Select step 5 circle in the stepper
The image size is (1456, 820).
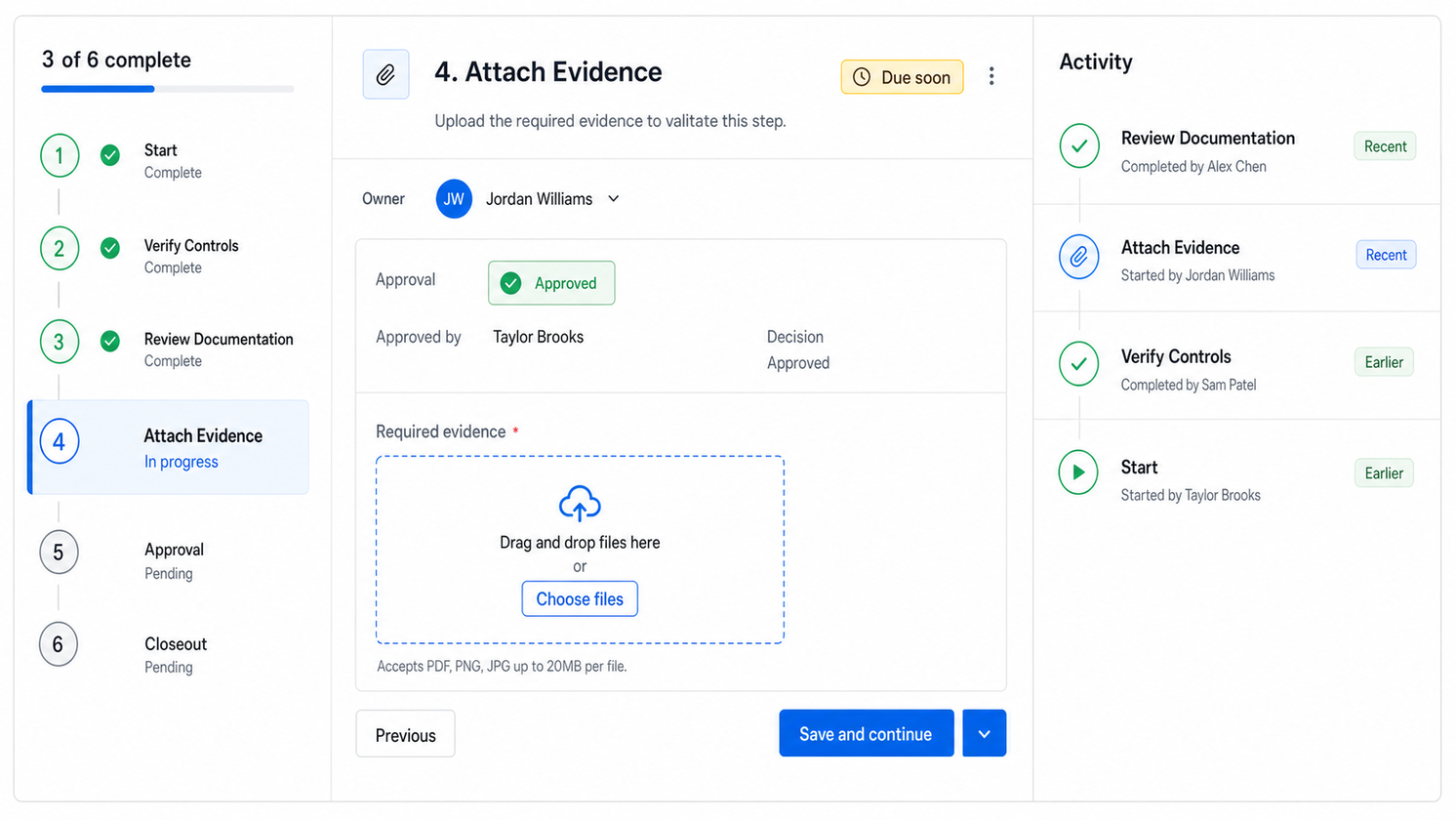click(x=59, y=553)
